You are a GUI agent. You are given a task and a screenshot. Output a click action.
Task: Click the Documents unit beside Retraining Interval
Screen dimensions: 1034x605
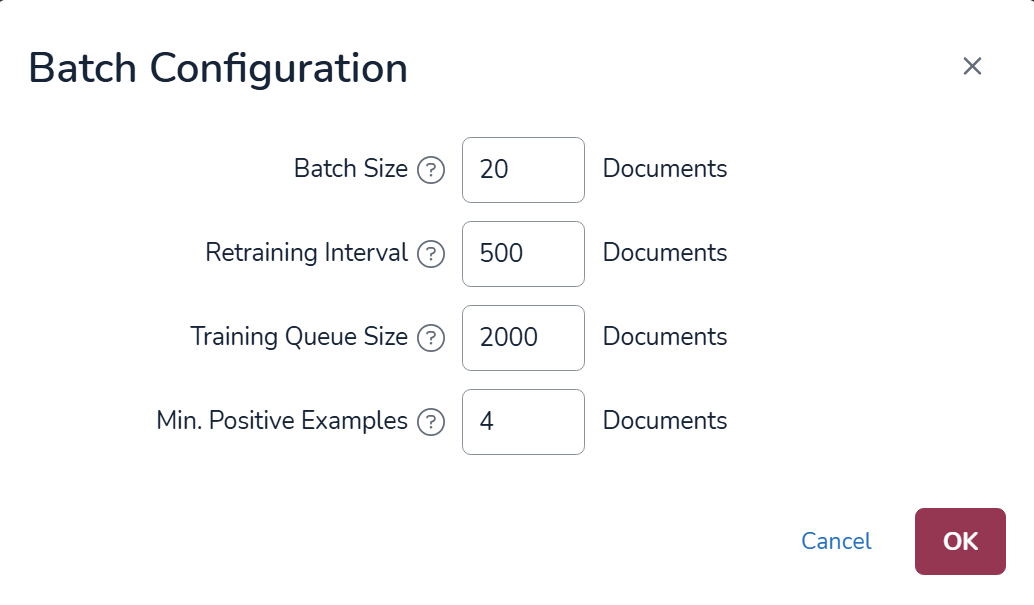click(x=665, y=253)
